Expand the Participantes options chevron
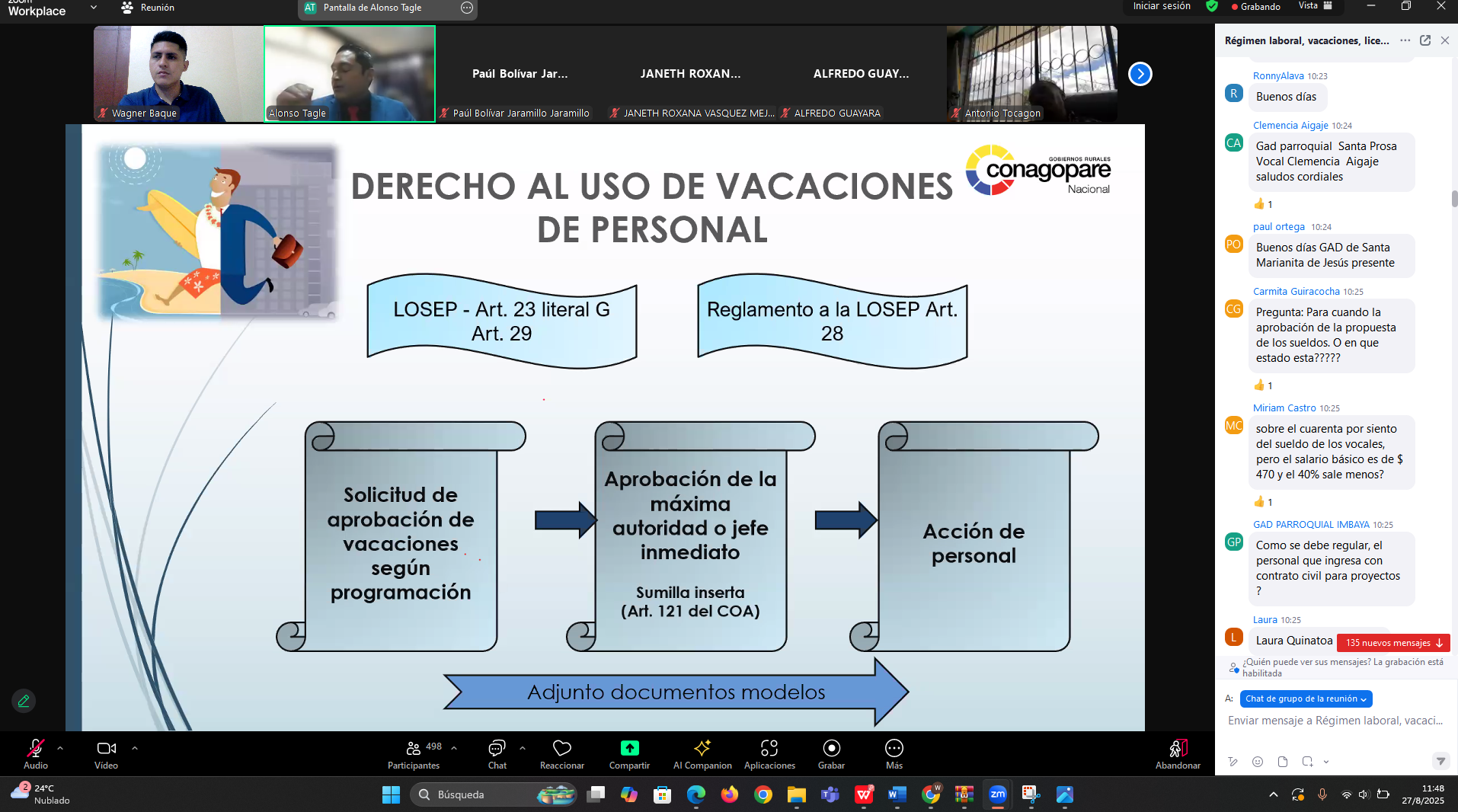Image resolution: width=1458 pixels, height=812 pixels. pyautogui.click(x=454, y=748)
